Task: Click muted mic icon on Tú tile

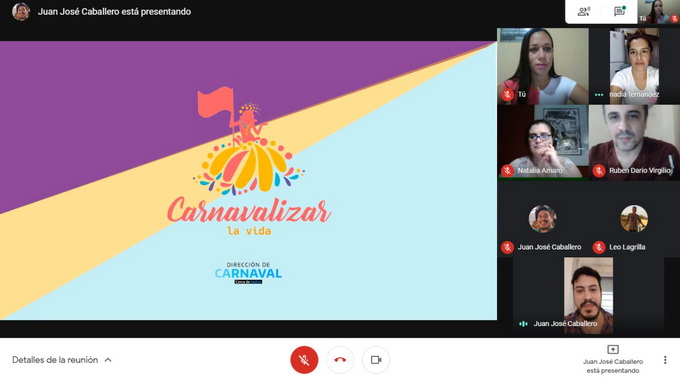Action: [507, 94]
